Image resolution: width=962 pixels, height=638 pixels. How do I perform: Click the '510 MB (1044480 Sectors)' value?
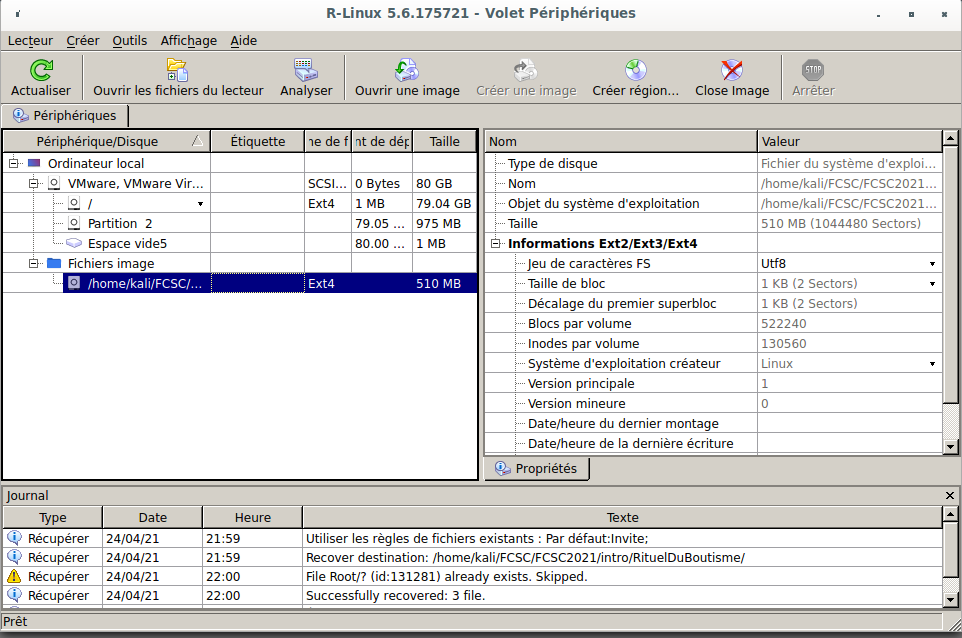(841, 223)
